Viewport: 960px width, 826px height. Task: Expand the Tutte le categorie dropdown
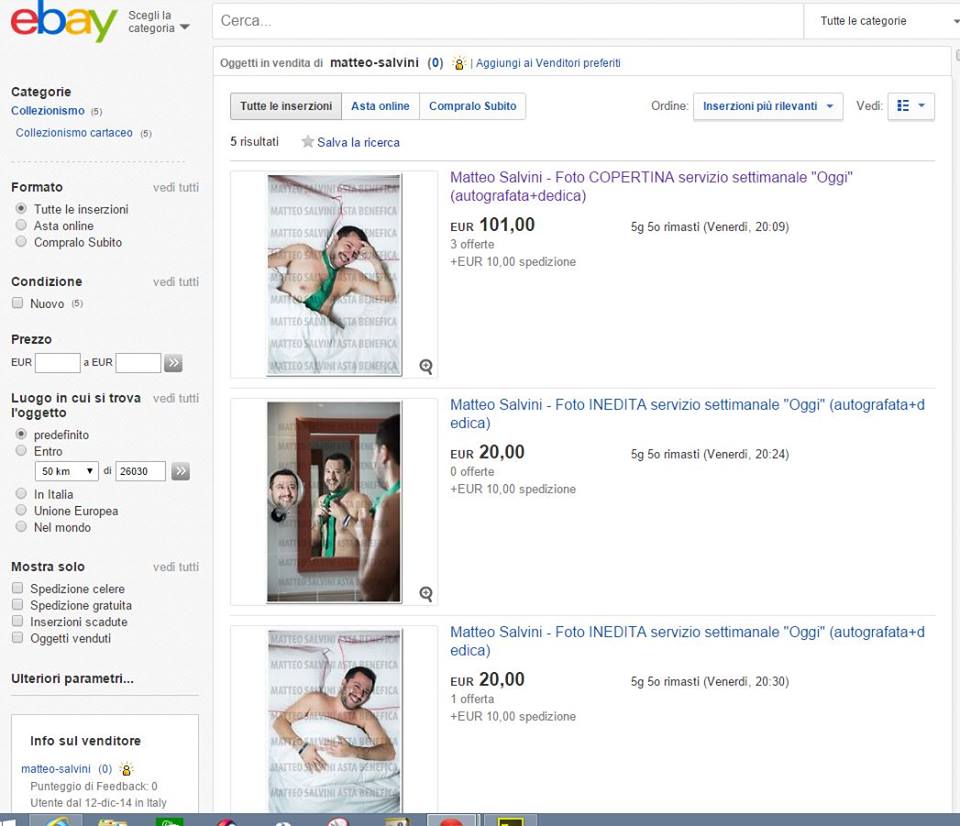[x=880, y=21]
